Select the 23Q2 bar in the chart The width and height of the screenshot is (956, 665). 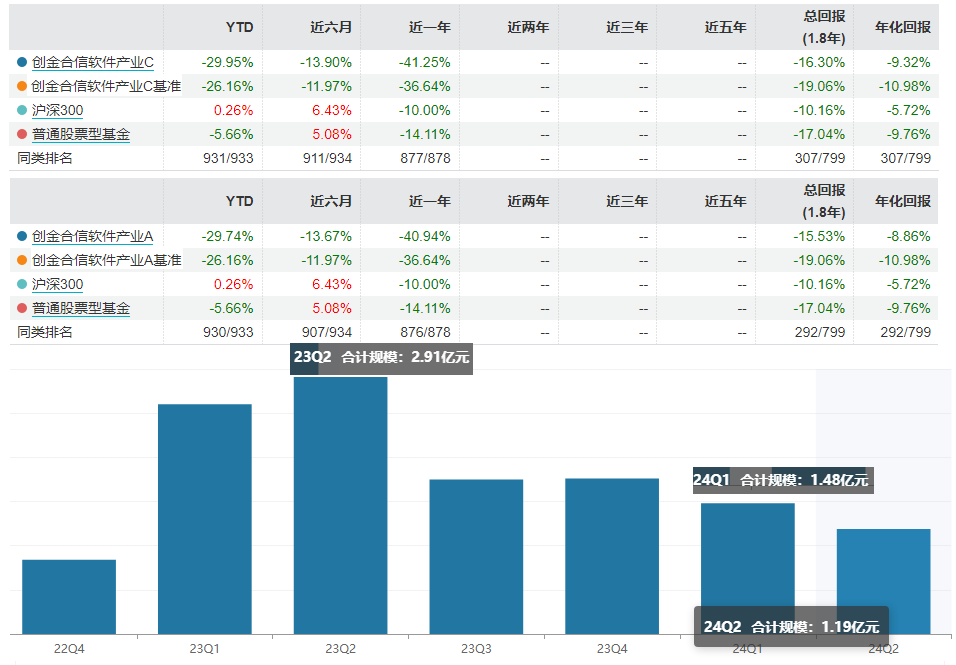tap(340, 505)
